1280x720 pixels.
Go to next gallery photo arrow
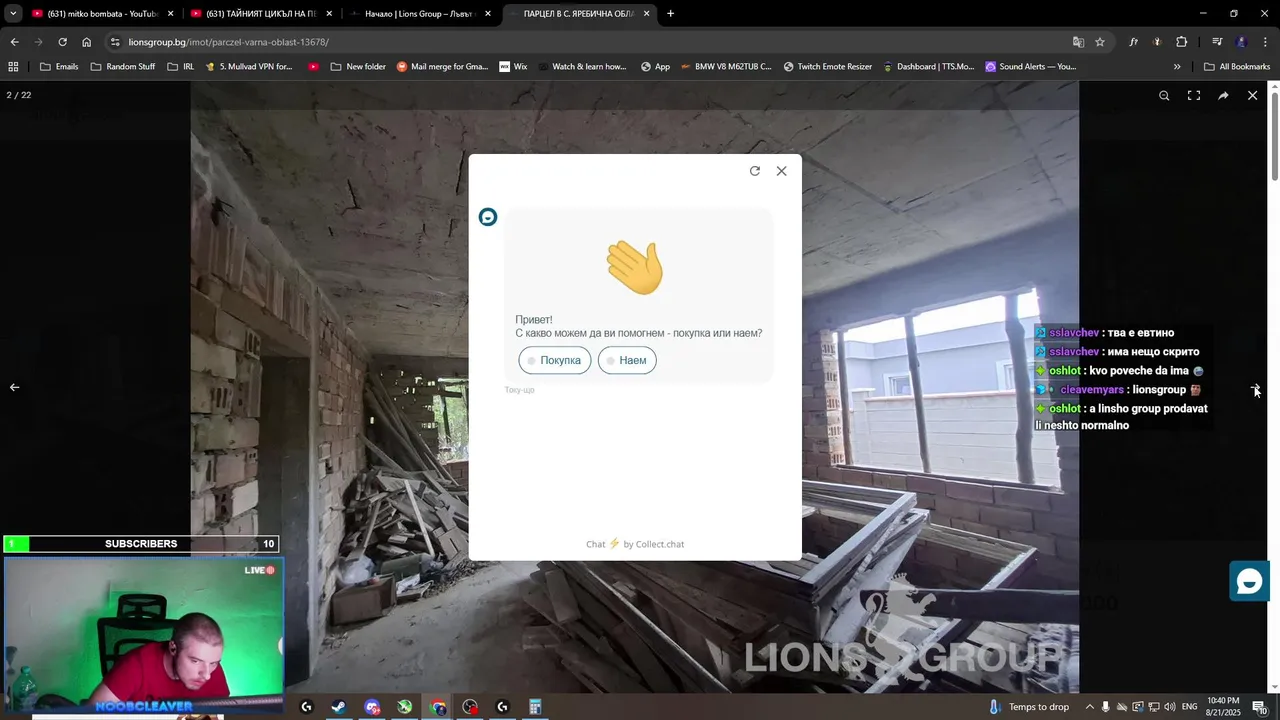pyautogui.click(x=1256, y=388)
